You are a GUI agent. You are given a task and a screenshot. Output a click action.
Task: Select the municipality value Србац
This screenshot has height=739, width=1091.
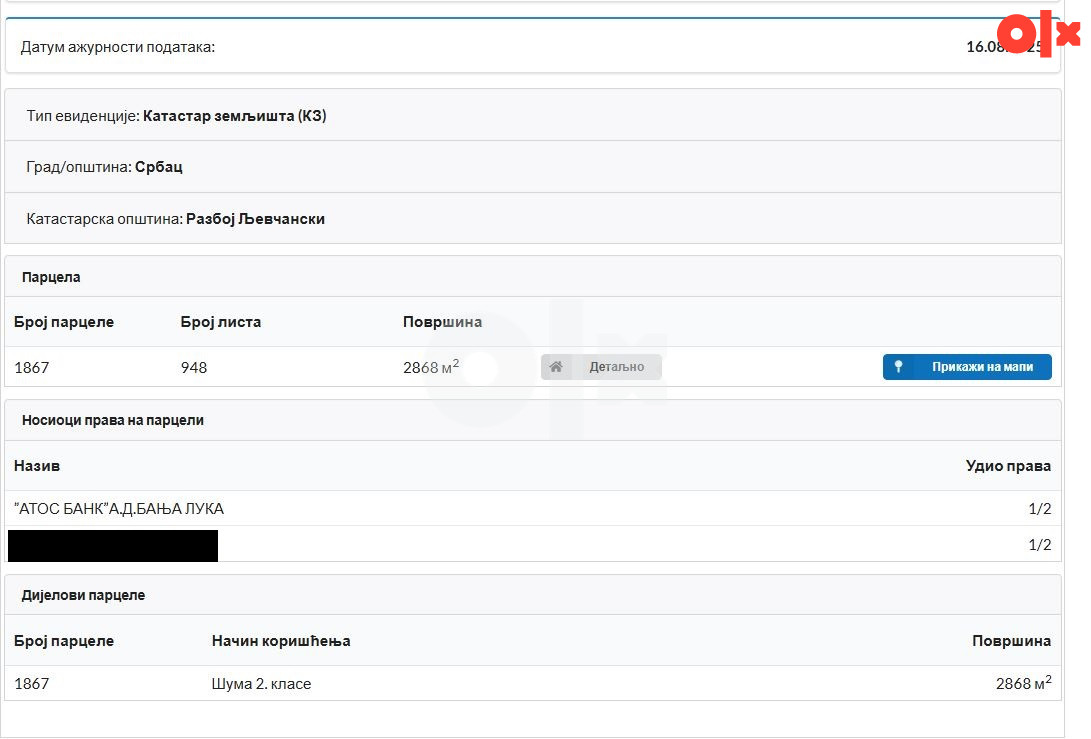pyautogui.click(x=159, y=167)
